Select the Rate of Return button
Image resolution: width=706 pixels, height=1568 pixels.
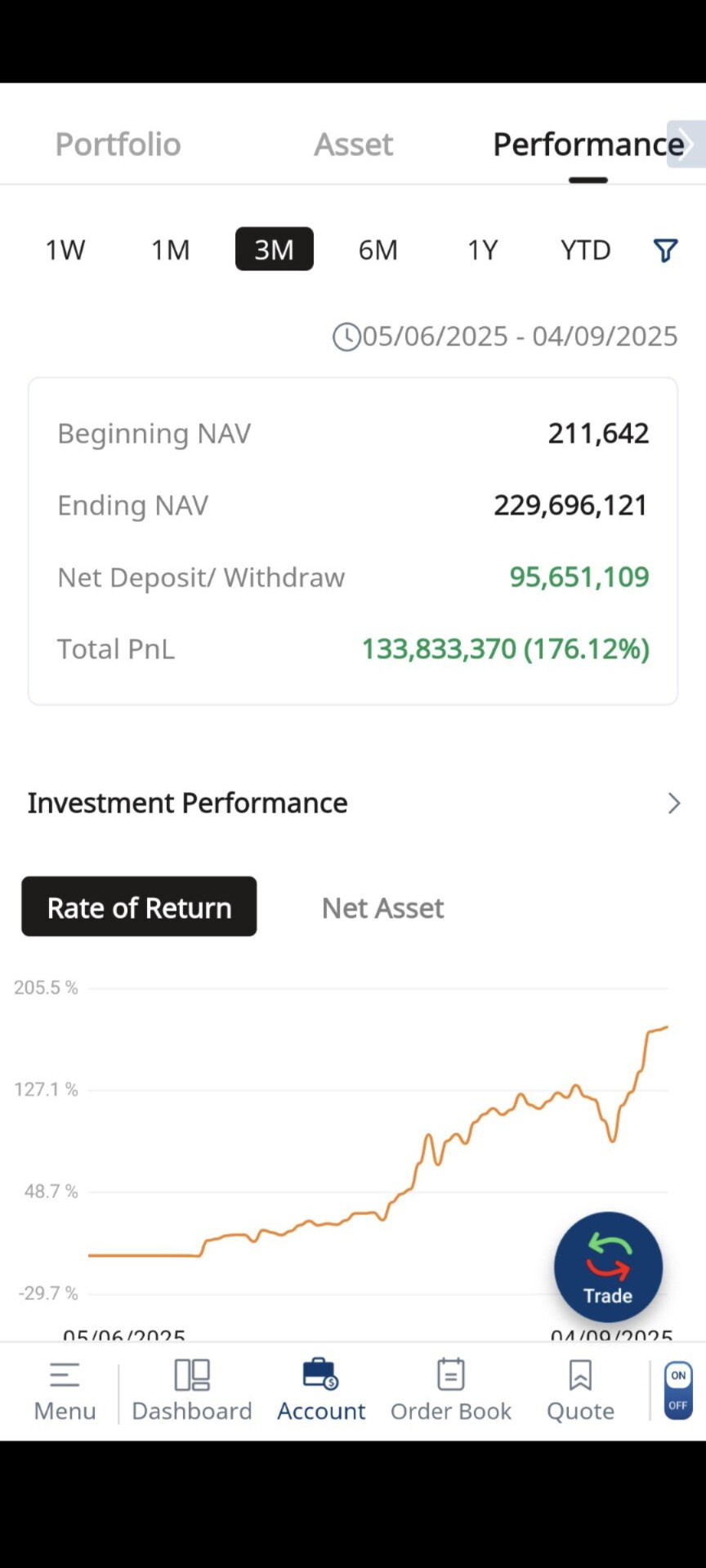click(139, 906)
